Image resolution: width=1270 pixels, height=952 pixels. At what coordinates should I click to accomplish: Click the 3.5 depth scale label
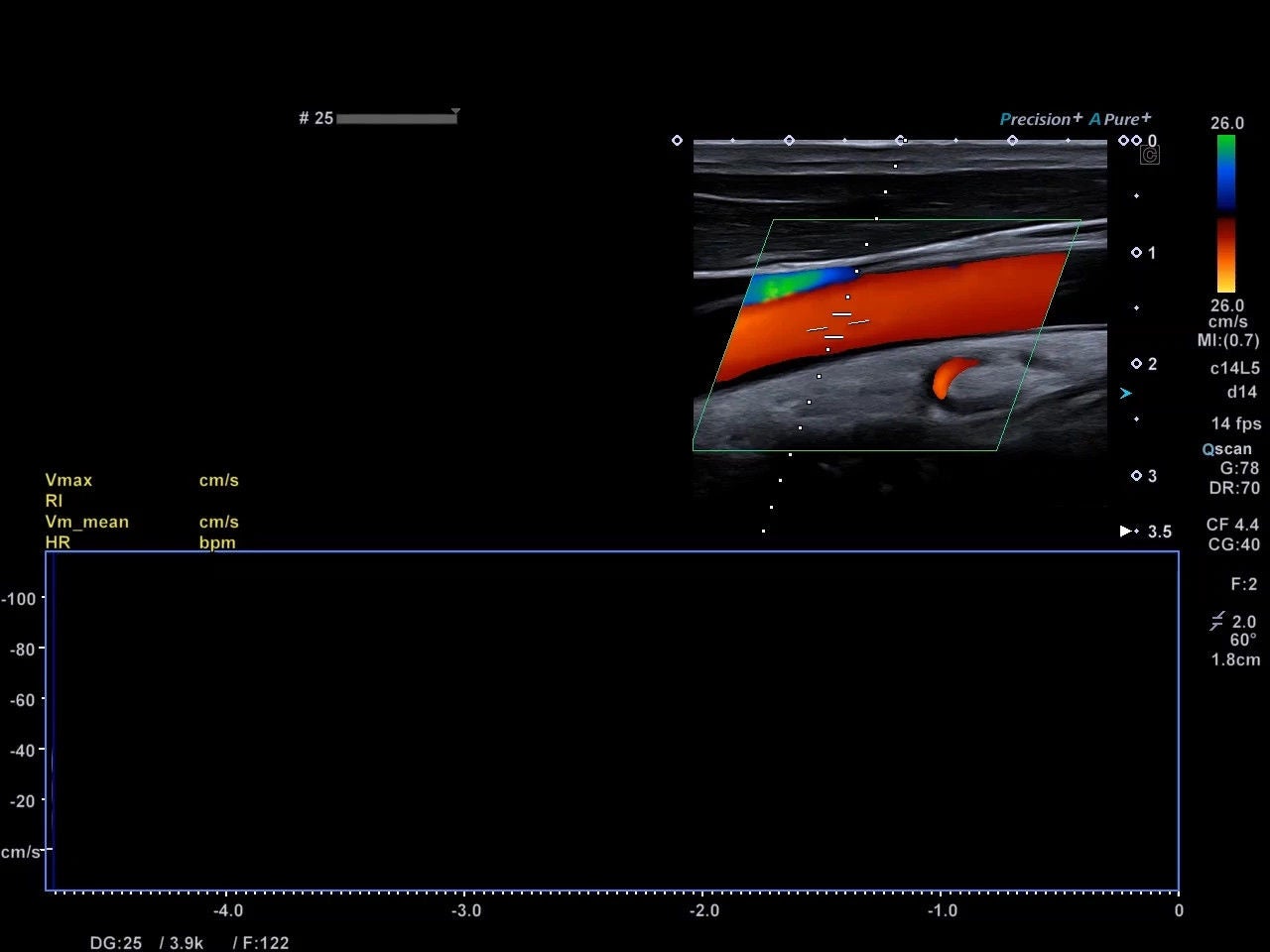click(x=1160, y=532)
